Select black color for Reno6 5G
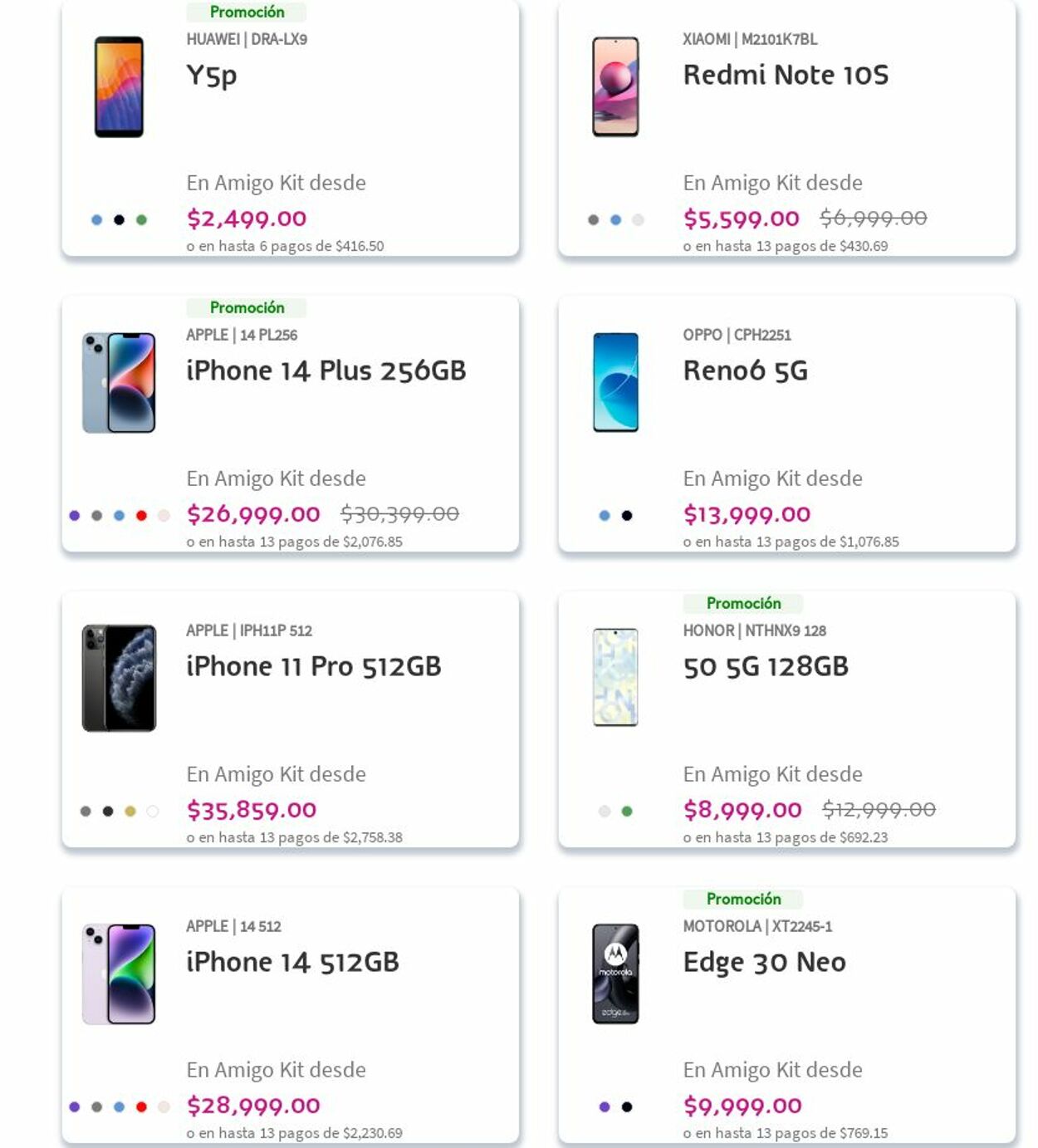The width and height of the screenshot is (1038, 1148). [x=627, y=516]
